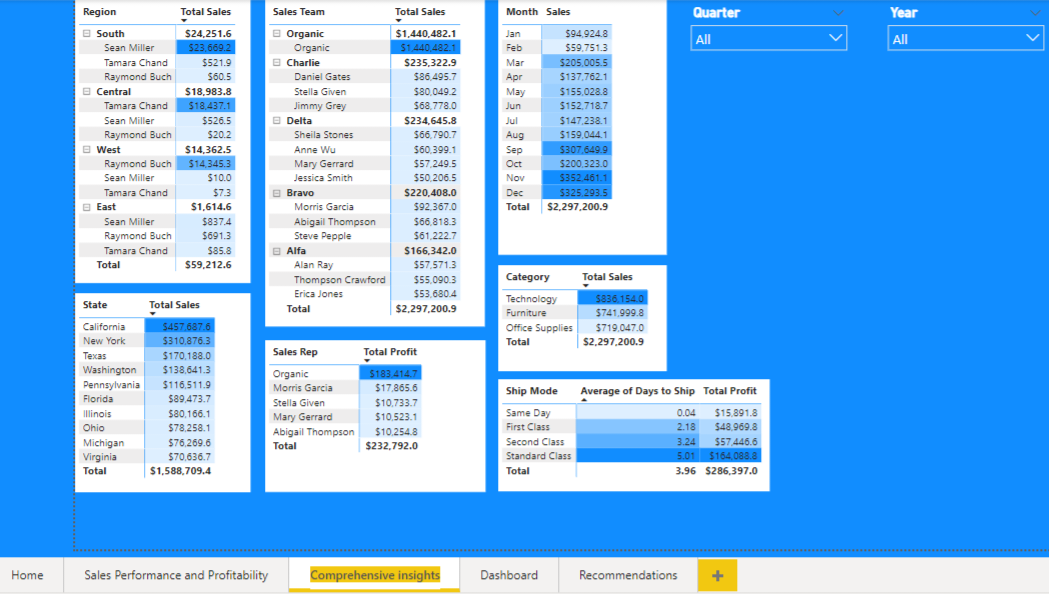The image size is (1049, 594).
Task: Open the Year slicer header chevron
Action: coord(1034,12)
